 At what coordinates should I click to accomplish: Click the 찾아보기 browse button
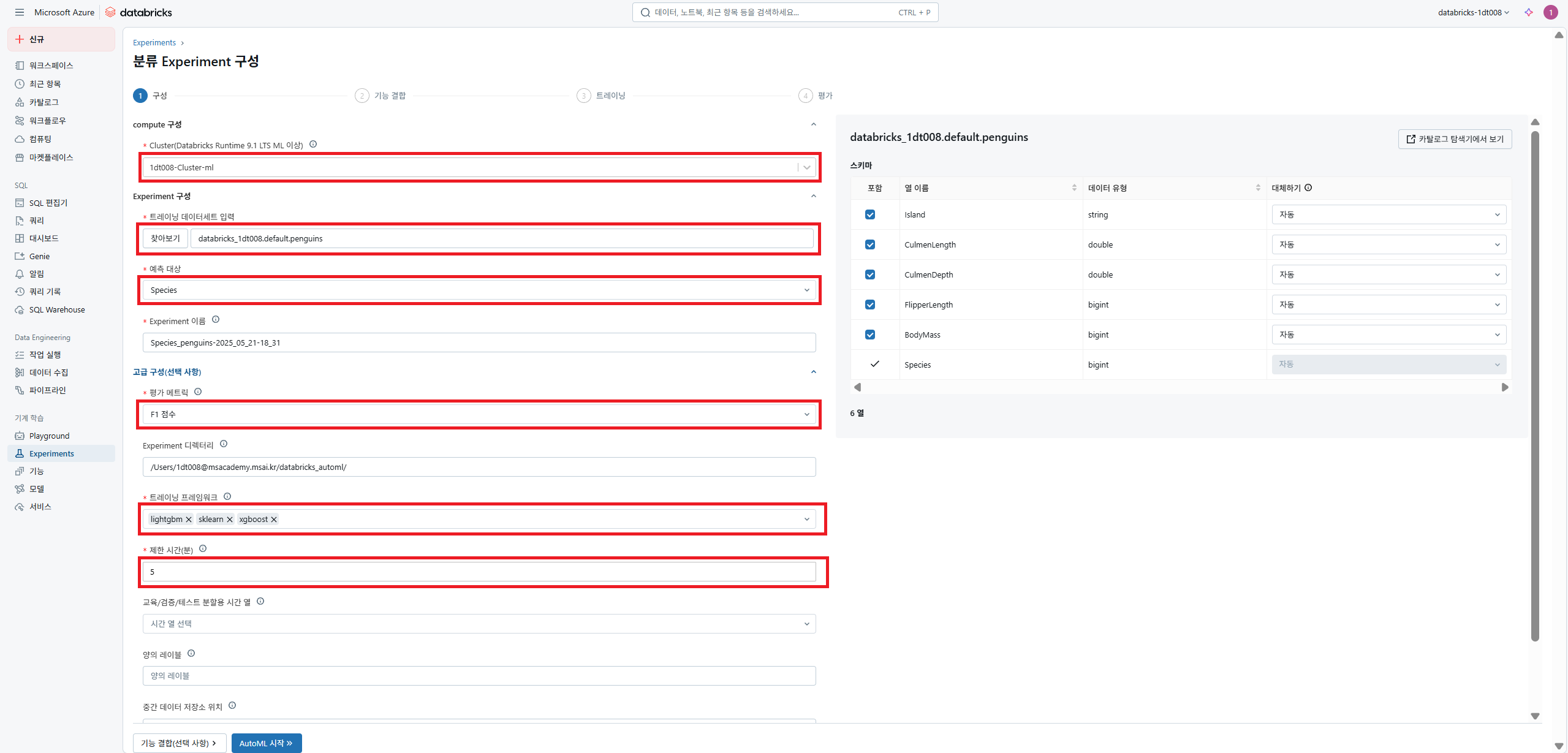[x=165, y=238]
